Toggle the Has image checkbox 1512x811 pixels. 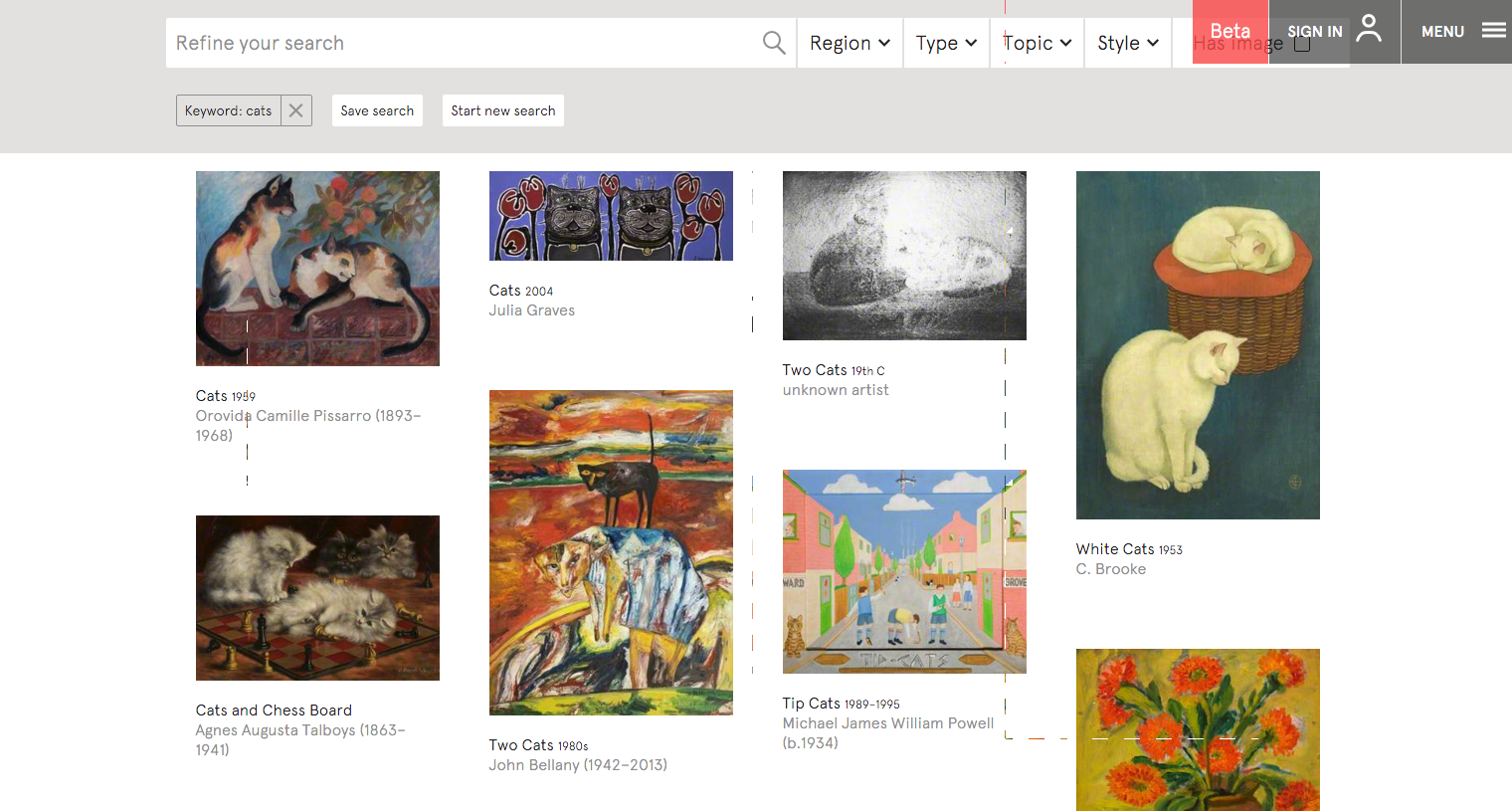(1302, 44)
